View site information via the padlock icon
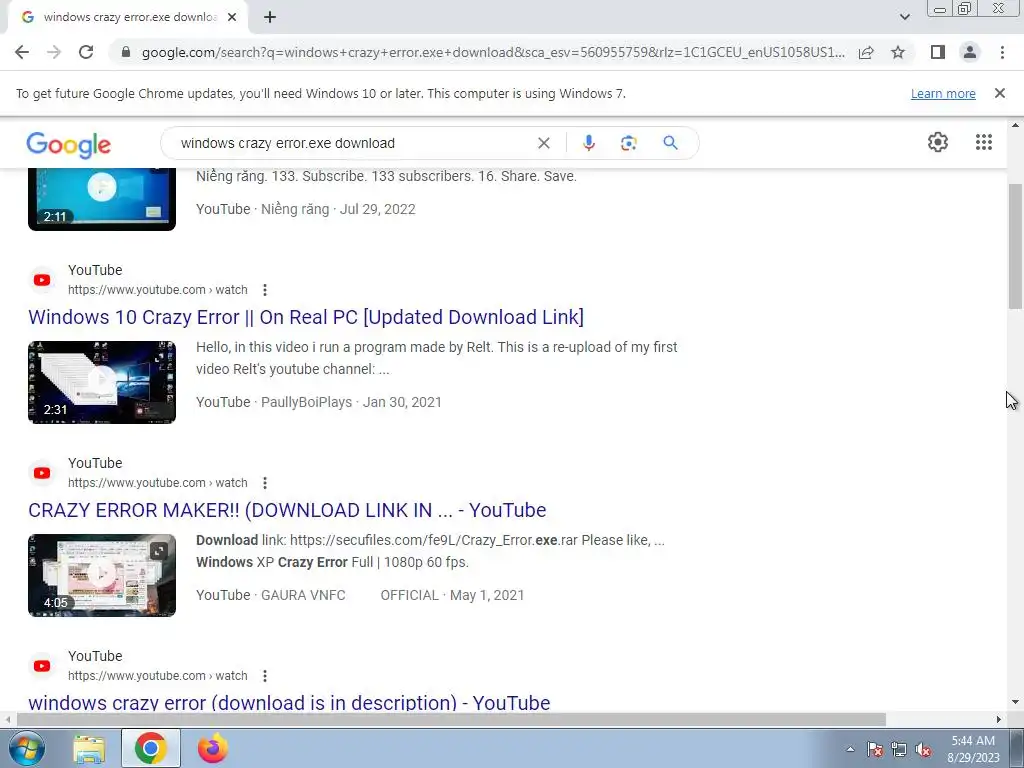This screenshot has height=768, width=1024. click(126, 52)
